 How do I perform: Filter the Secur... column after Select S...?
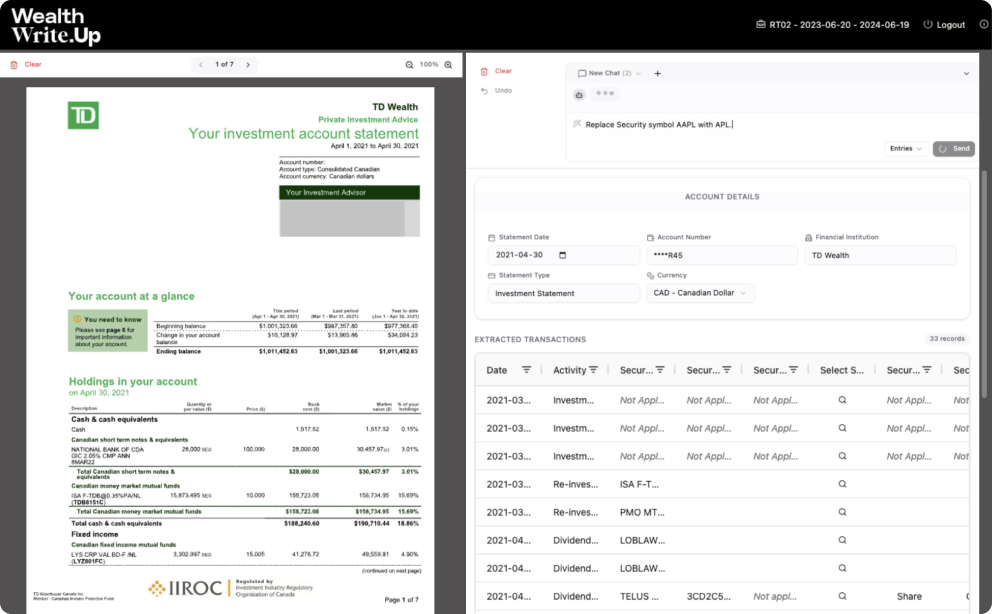click(x=927, y=370)
